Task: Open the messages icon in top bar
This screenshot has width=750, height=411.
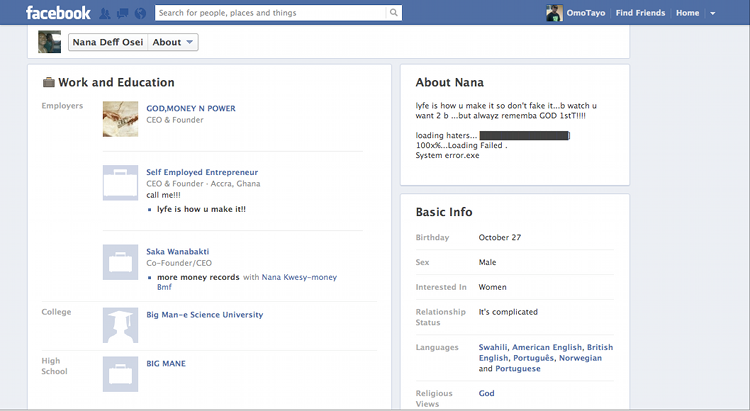Action: (x=122, y=13)
